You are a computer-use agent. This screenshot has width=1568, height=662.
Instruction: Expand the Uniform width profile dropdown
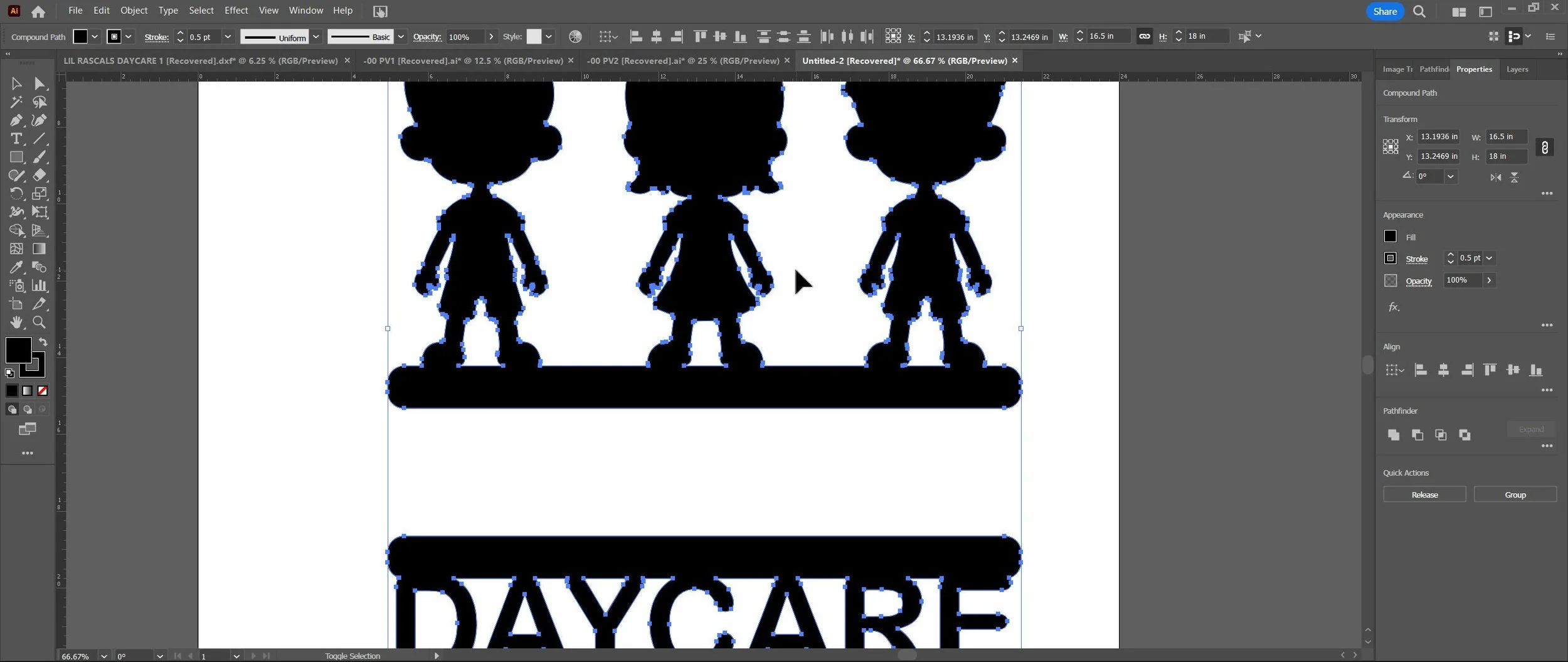pyautogui.click(x=316, y=37)
